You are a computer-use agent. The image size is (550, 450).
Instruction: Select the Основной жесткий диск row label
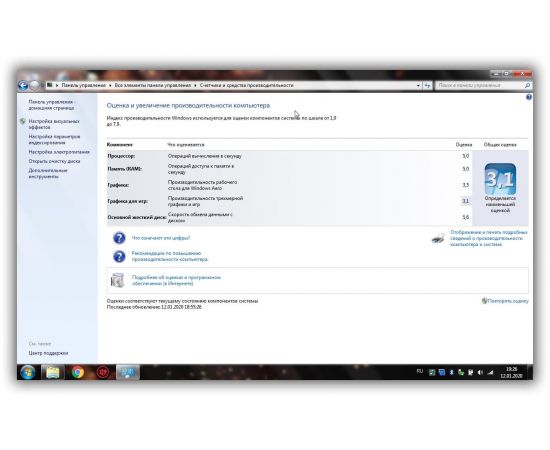click(137, 217)
